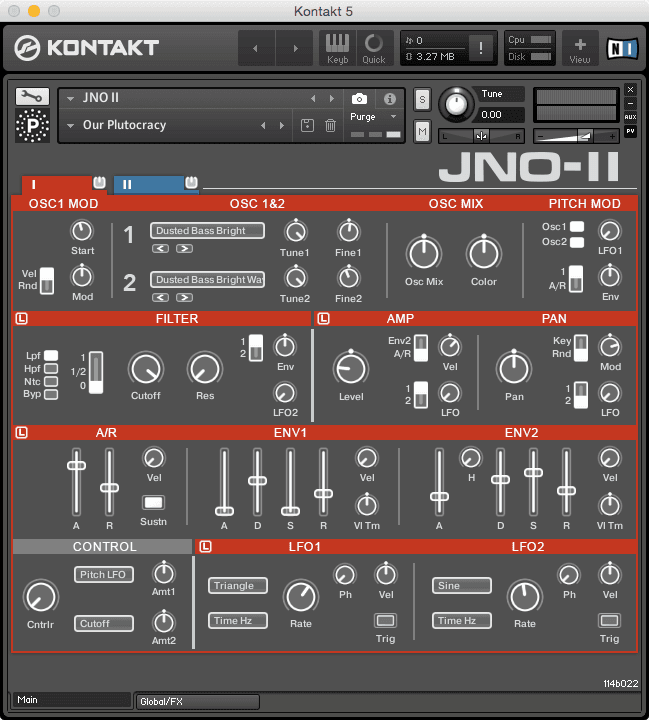This screenshot has height=720, width=649.
Task: Toggle power icon on layer II tab
Action: point(191,182)
